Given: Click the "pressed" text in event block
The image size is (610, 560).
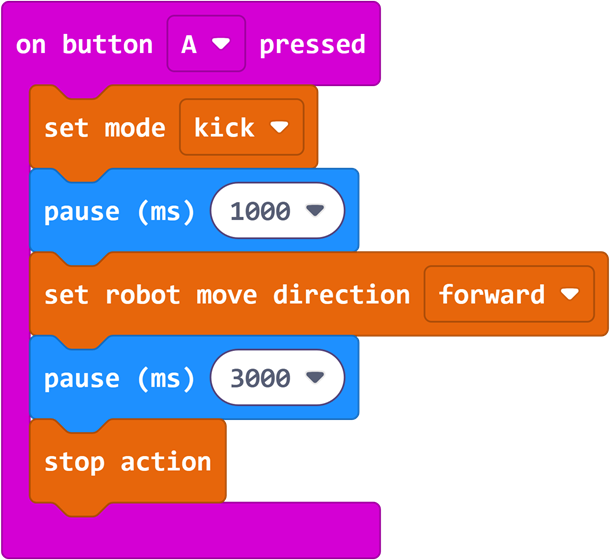Looking at the screenshot, I should tap(312, 45).
